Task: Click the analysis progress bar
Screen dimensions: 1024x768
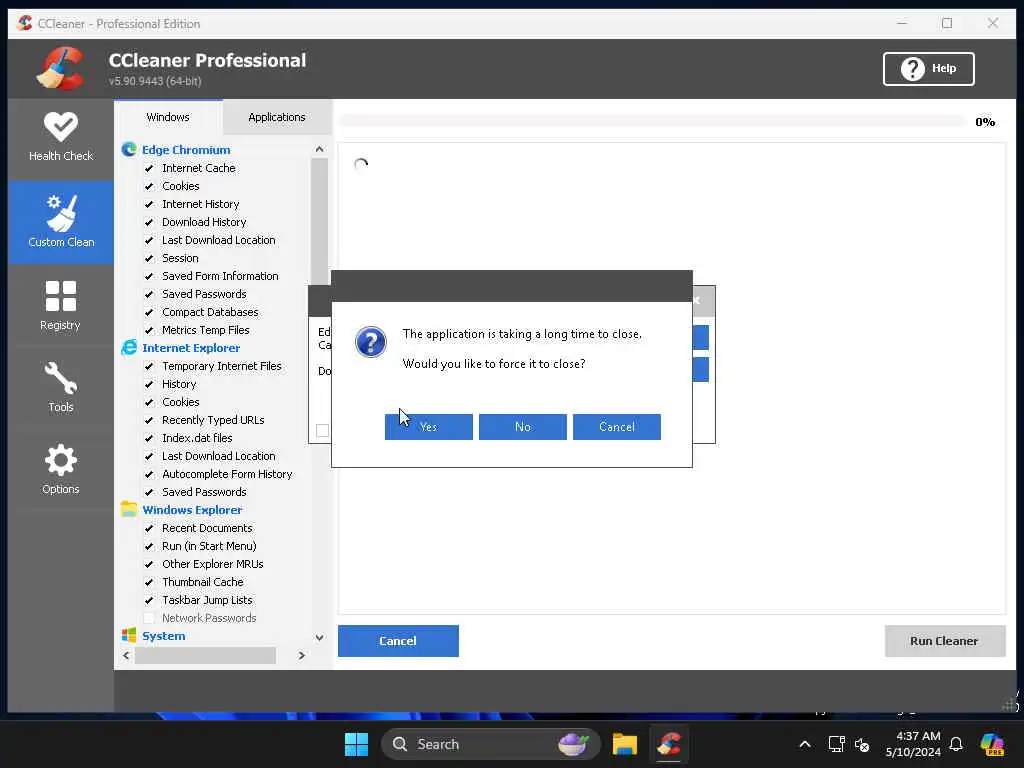Action: (652, 121)
